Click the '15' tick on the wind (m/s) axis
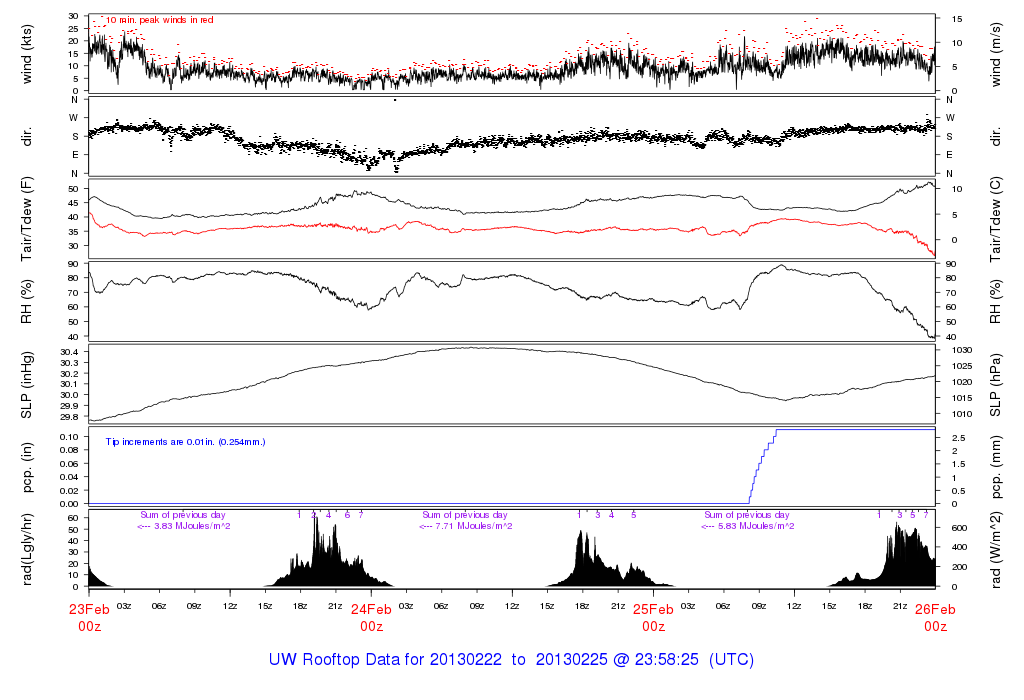 957,20
